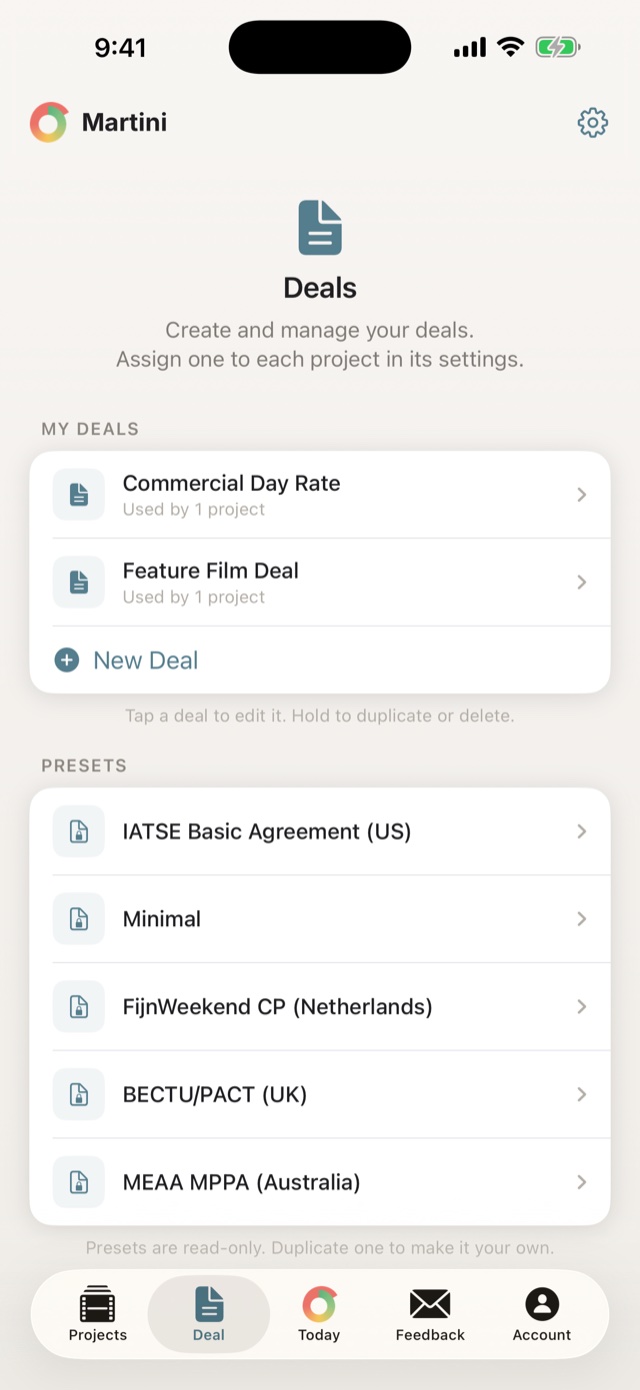Open the MEAA MPPA (Australia) chevron

tap(582, 1182)
